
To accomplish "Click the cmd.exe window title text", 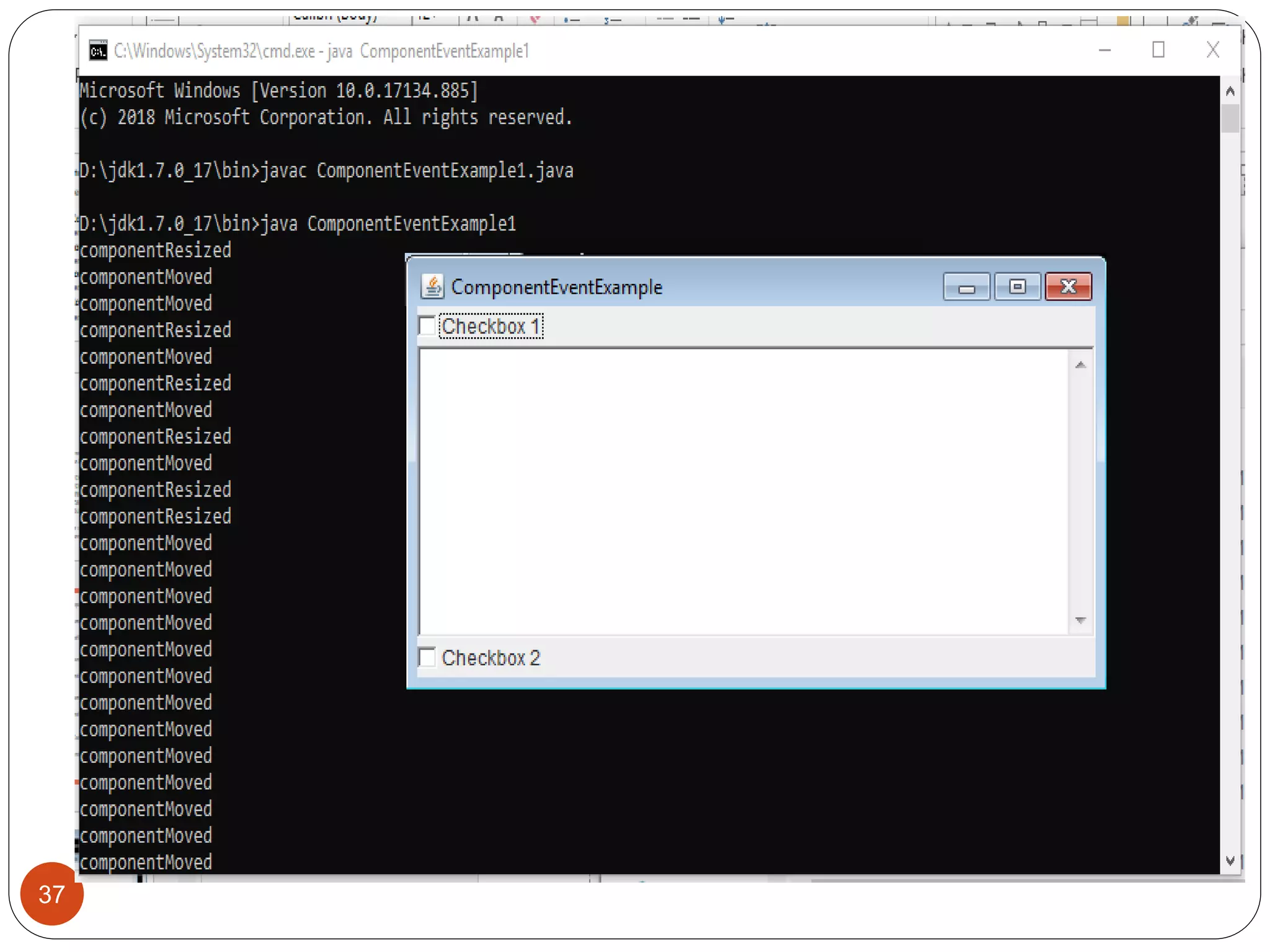I will pyautogui.click(x=321, y=51).
